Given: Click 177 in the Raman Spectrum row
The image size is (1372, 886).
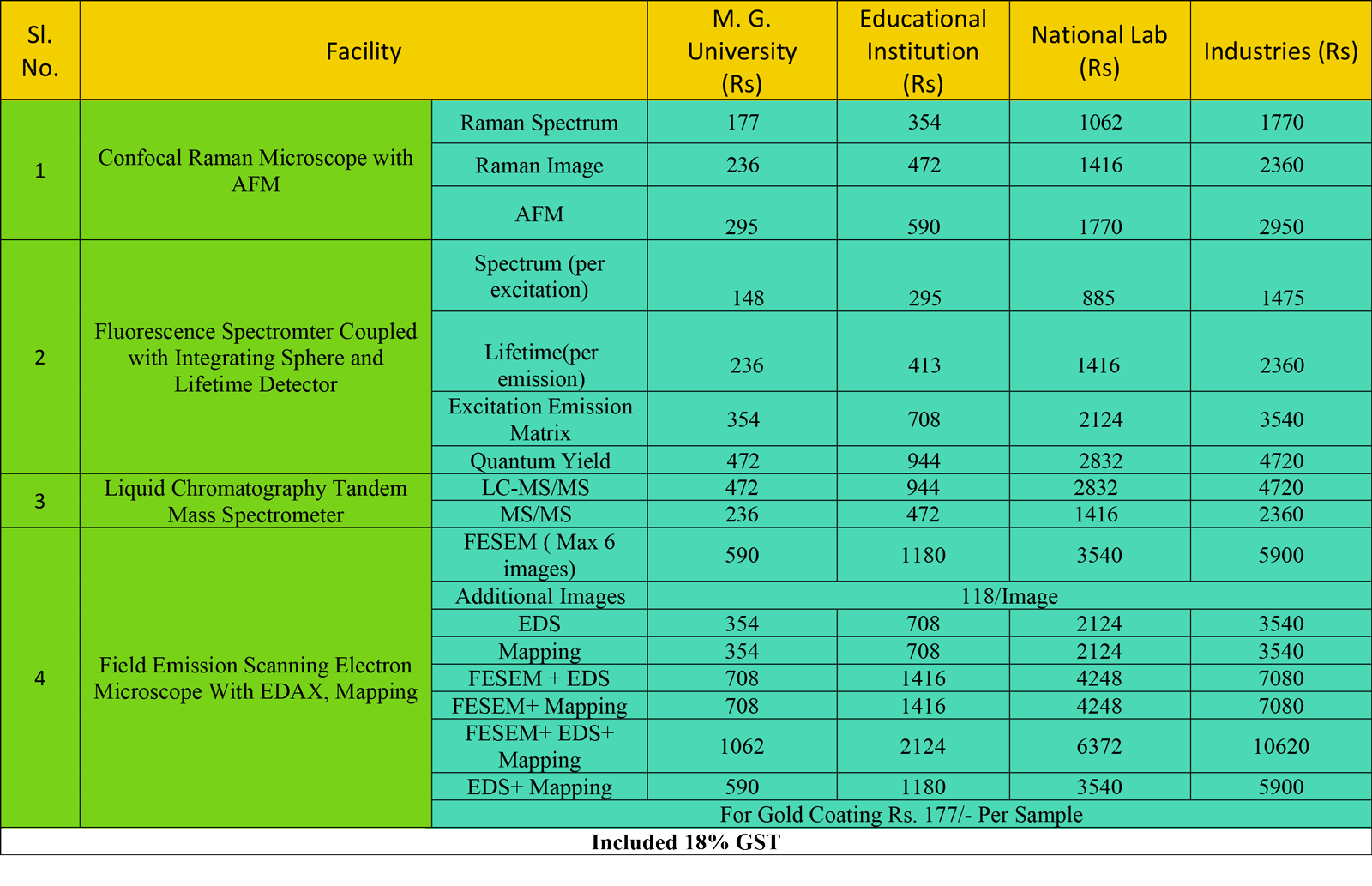Looking at the screenshot, I should tap(743, 122).
